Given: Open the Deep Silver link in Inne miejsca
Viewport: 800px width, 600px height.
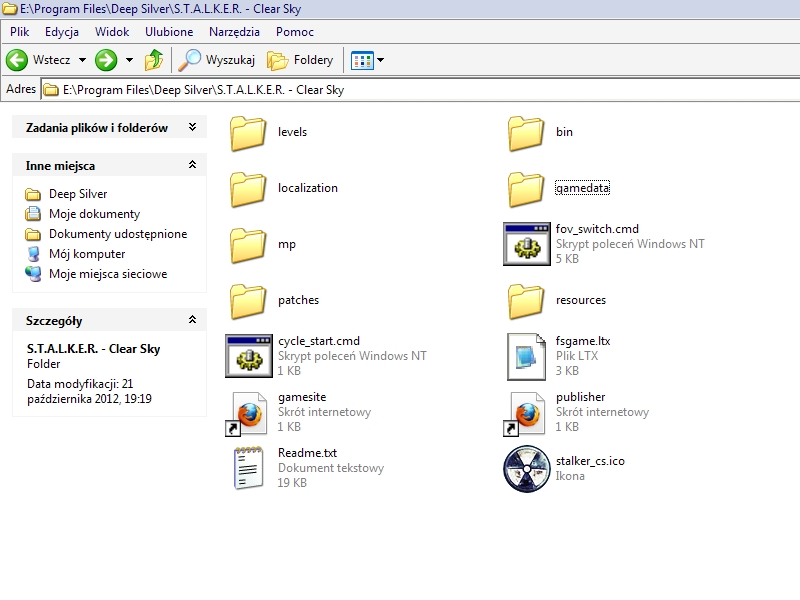Looking at the screenshot, I should [78, 194].
